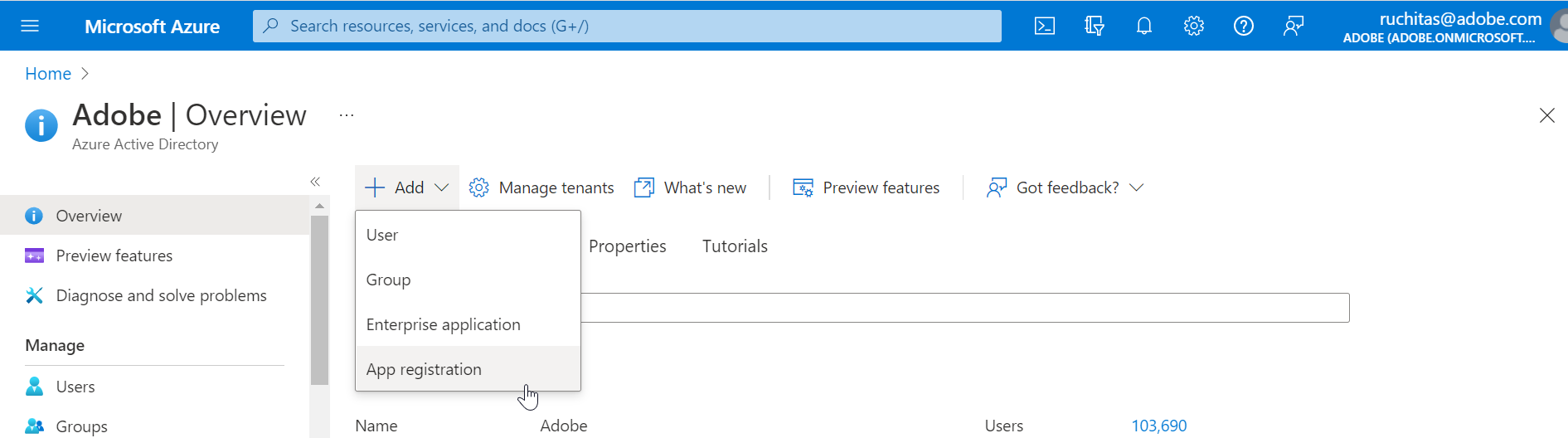Open the hamburger portal menu

(x=30, y=26)
